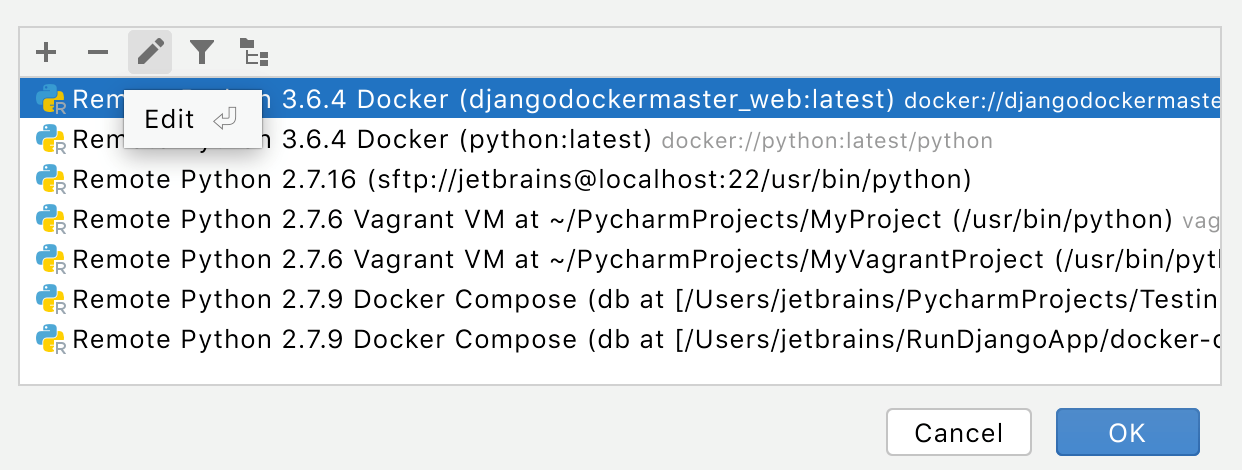Viewport: 1242px width, 470px height.
Task: Click Python icon of python:latest interpreter
Action: point(50,140)
